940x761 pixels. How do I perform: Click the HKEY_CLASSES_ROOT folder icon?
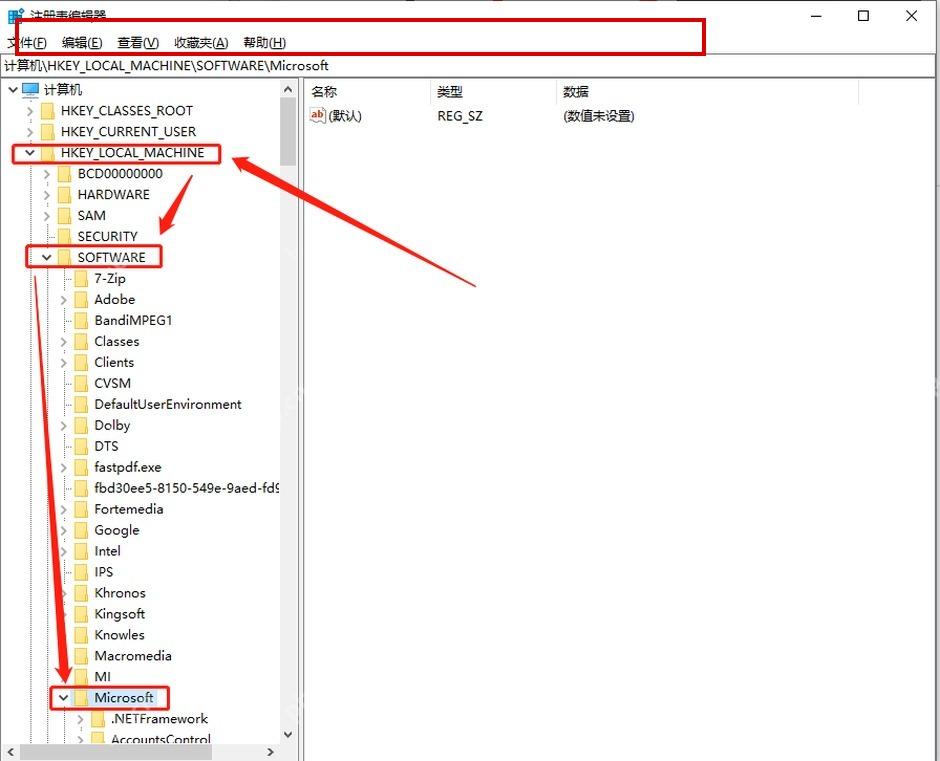tap(47, 111)
